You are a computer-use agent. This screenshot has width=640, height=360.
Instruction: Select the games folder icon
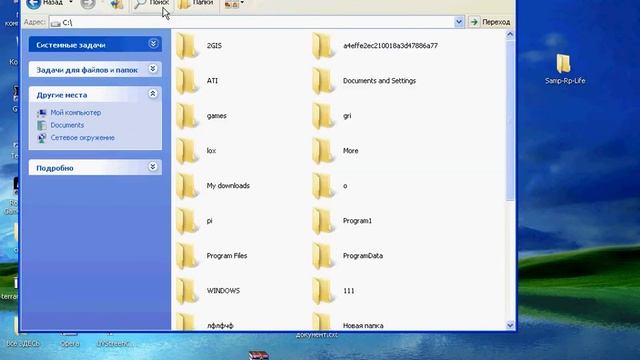click(188, 116)
